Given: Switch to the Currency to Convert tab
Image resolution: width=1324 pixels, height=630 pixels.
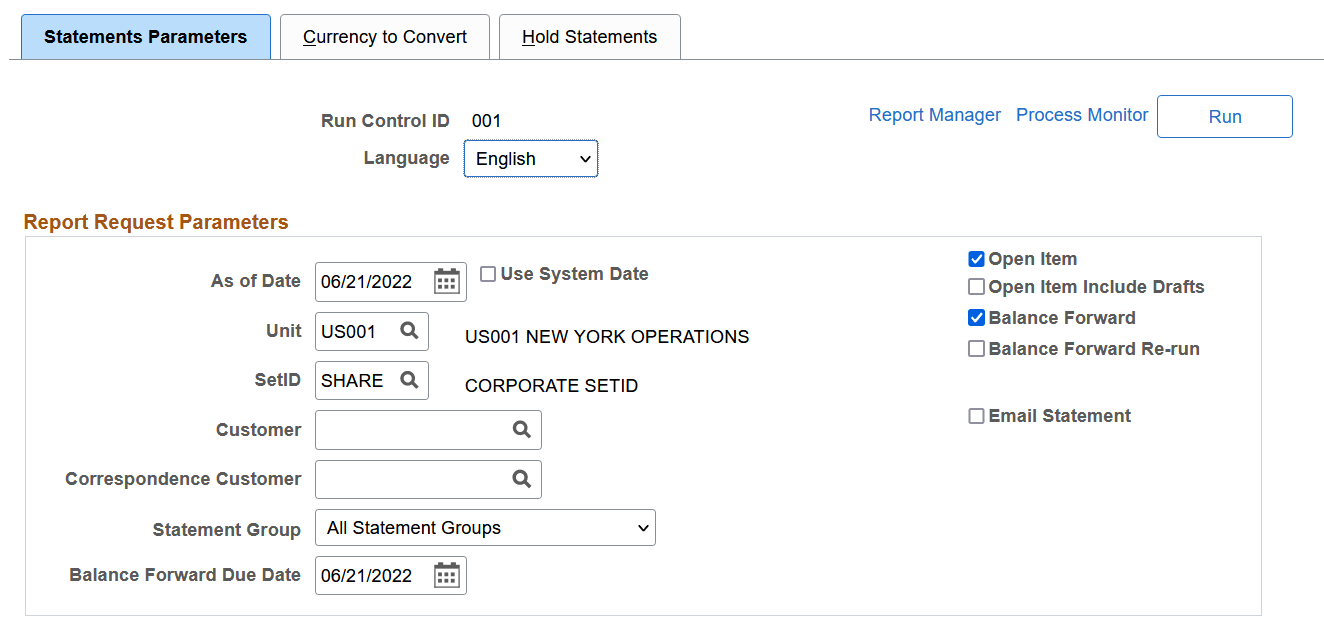Looking at the screenshot, I should 384,36.
